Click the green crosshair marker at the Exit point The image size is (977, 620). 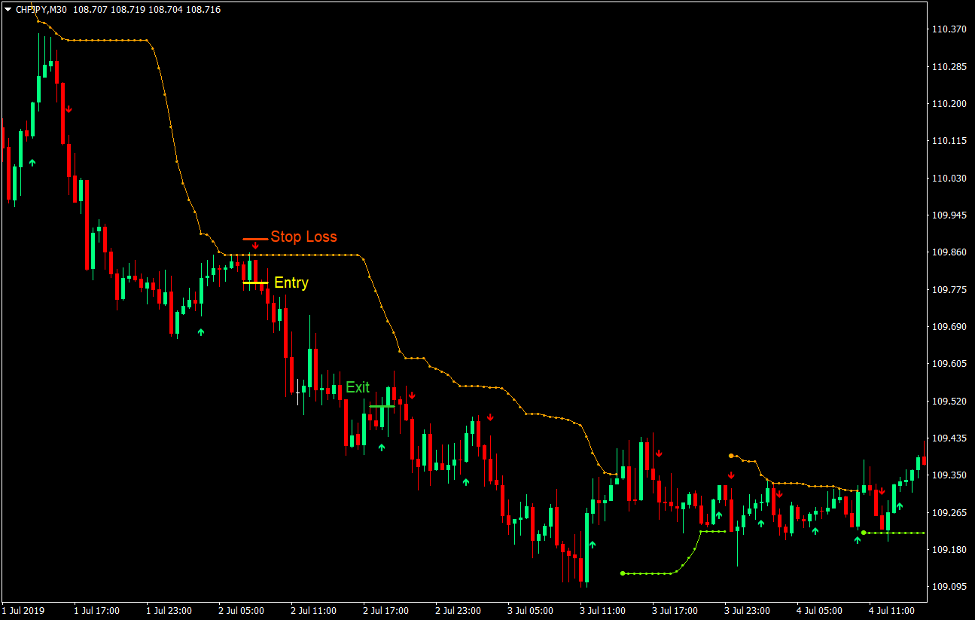(x=381, y=406)
